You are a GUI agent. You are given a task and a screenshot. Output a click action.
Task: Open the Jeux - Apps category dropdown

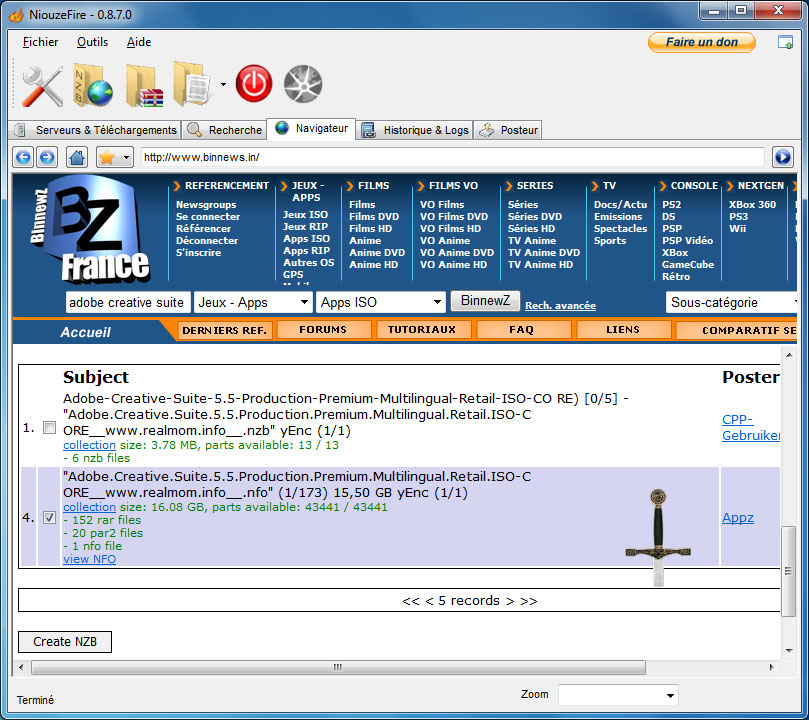(x=253, y=302)
